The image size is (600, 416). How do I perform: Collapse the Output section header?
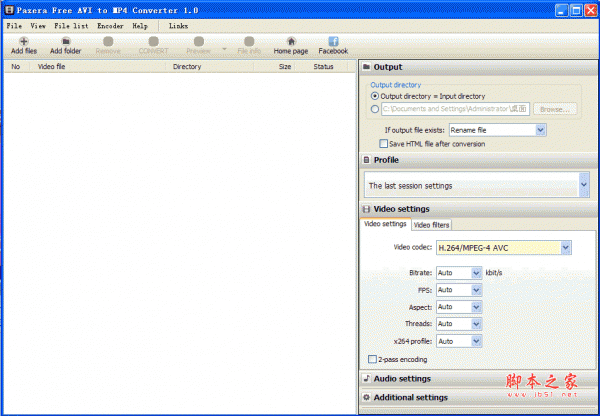478,67
